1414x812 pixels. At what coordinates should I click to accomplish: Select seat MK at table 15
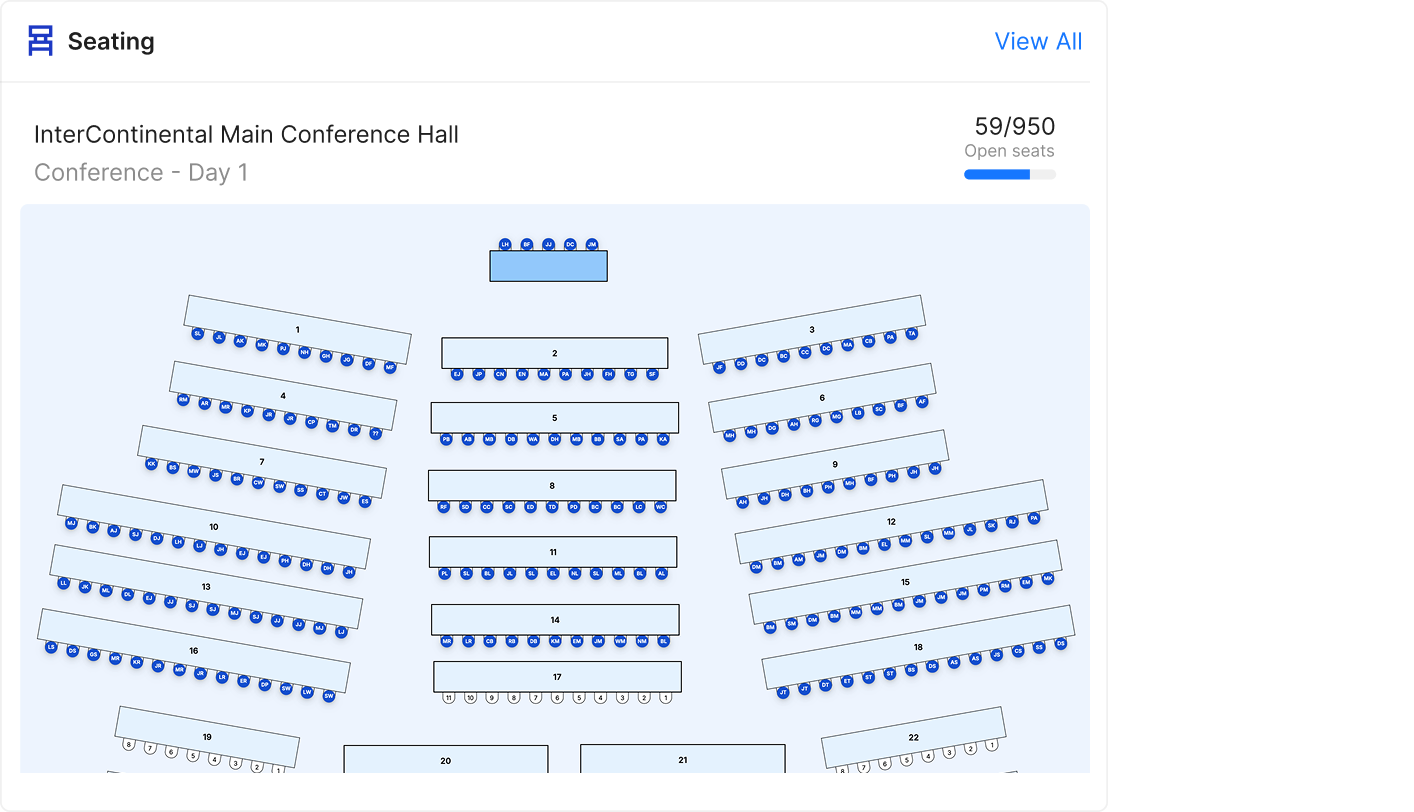(1048, 578)
